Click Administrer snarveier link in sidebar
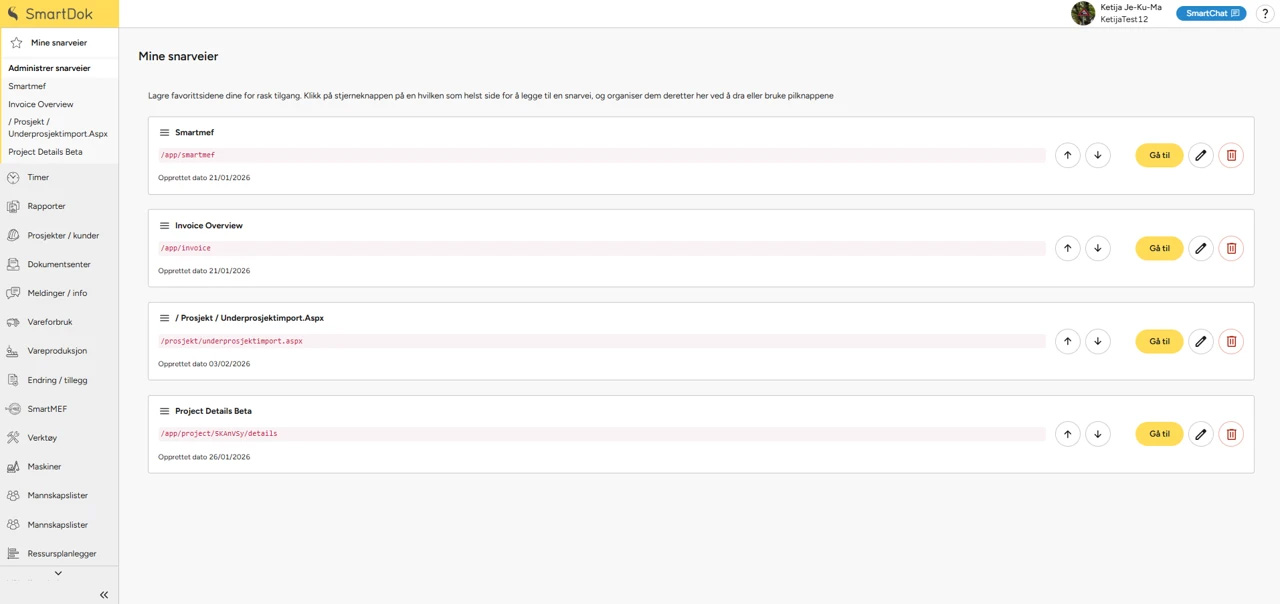The height and width of the screenshot is (604, 1280). pyautogui.click(x=49, y=68)
